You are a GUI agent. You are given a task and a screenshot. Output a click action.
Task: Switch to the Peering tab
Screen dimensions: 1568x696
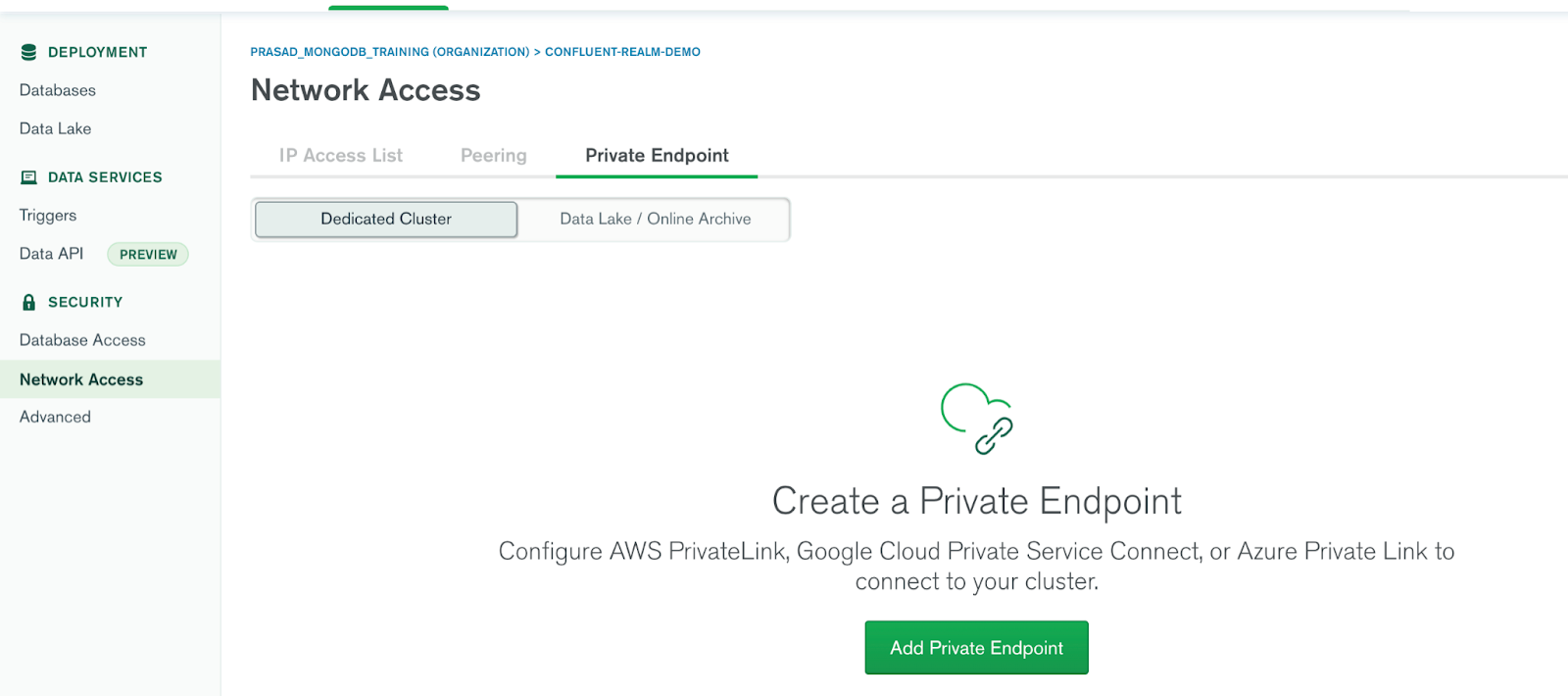pos(493,156)
